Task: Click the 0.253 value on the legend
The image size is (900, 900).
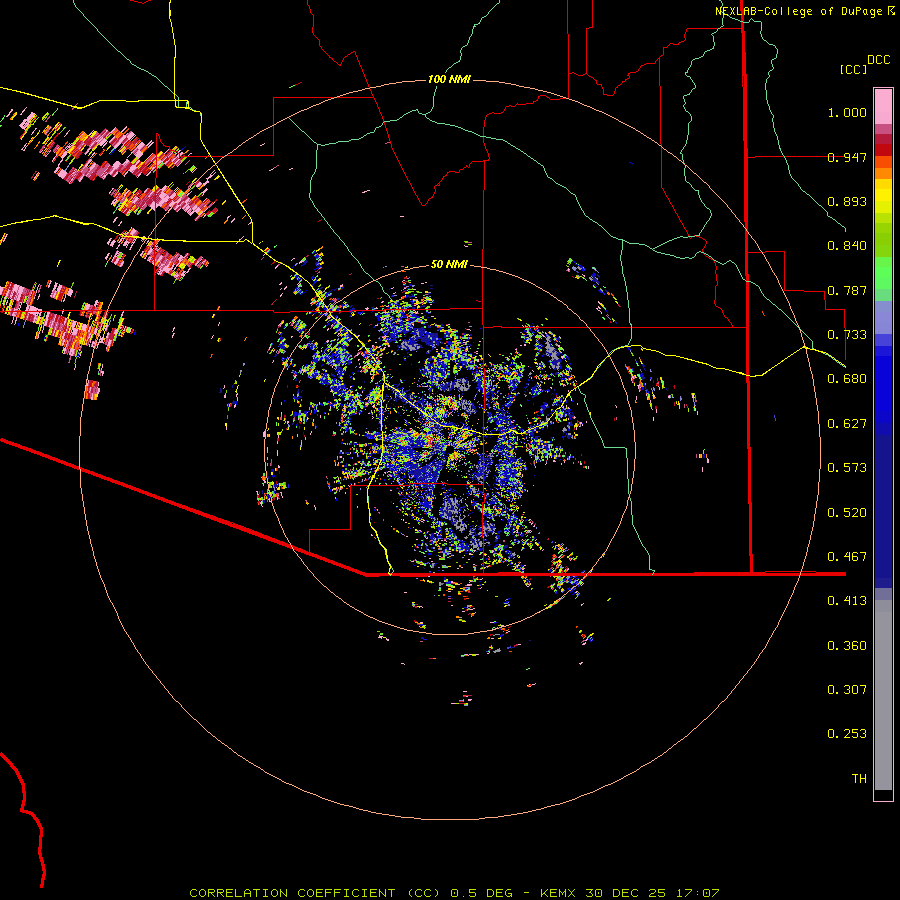Action: pyautogui.click(x=847, y=734)
